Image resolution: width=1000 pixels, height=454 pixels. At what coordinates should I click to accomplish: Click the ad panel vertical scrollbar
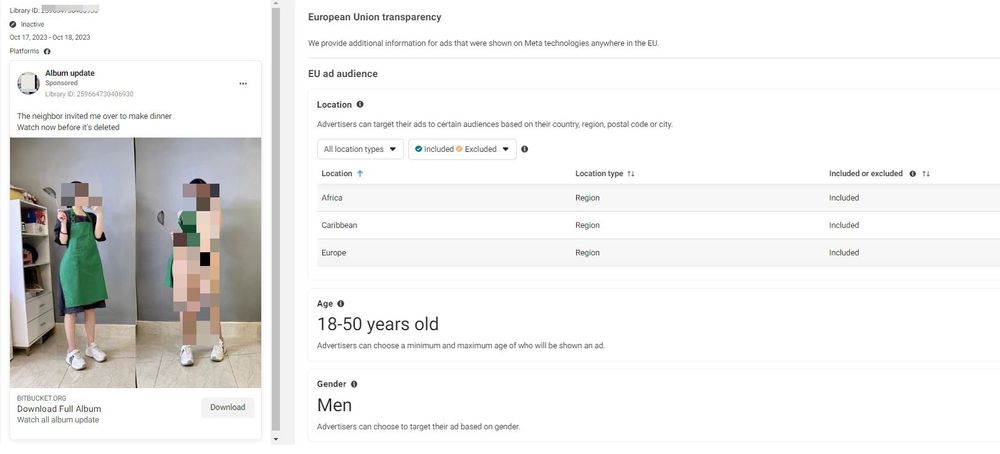pyautogui.click(x=276, y=220)
